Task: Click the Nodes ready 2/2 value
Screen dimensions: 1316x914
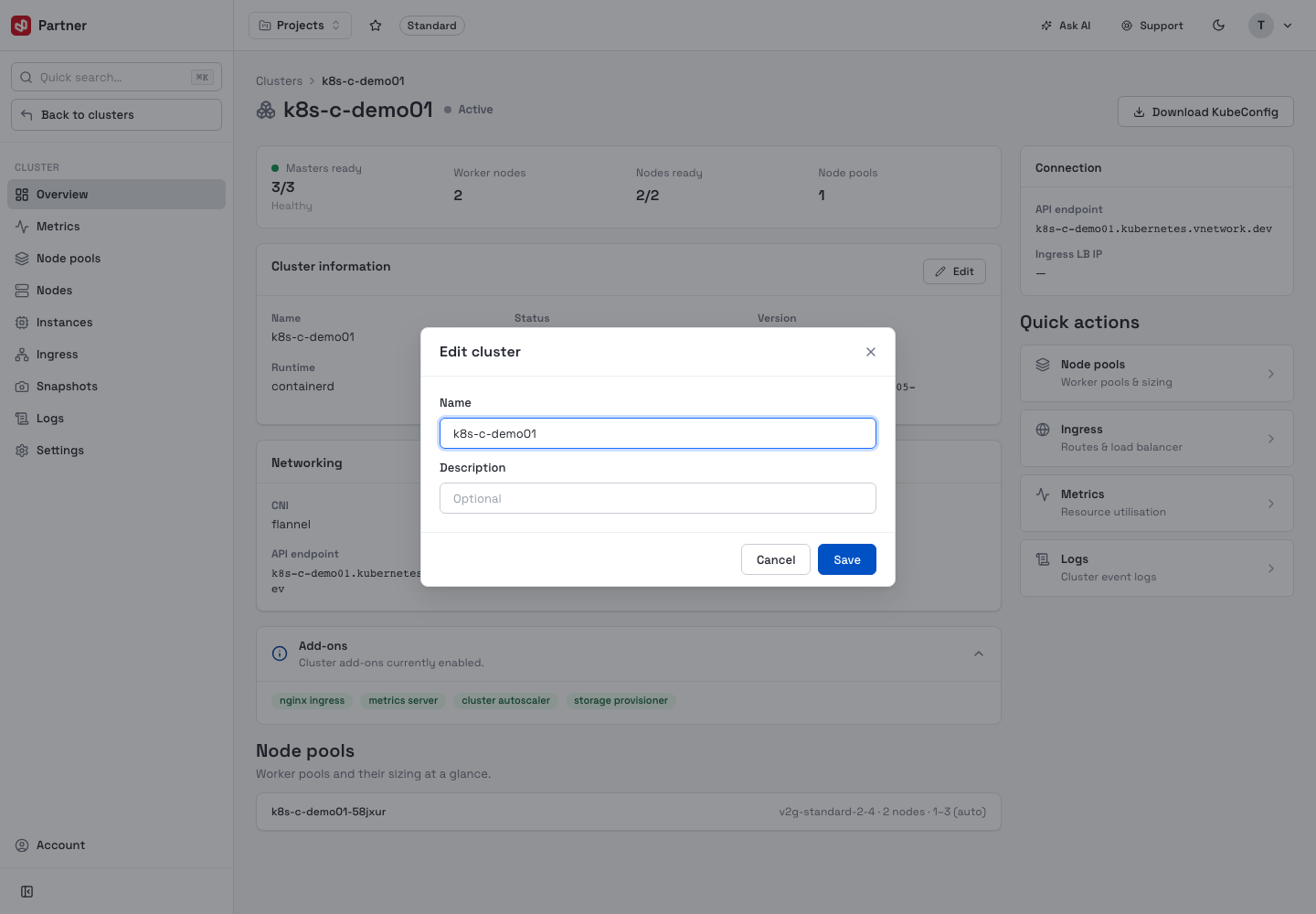Action: [x=647, y=196]
